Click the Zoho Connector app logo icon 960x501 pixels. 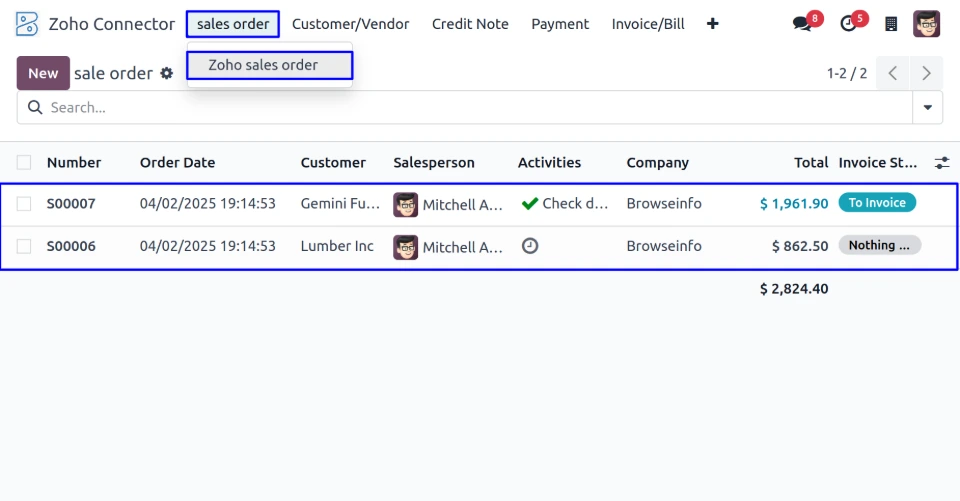pyautogui.click(x=26, y=24)
